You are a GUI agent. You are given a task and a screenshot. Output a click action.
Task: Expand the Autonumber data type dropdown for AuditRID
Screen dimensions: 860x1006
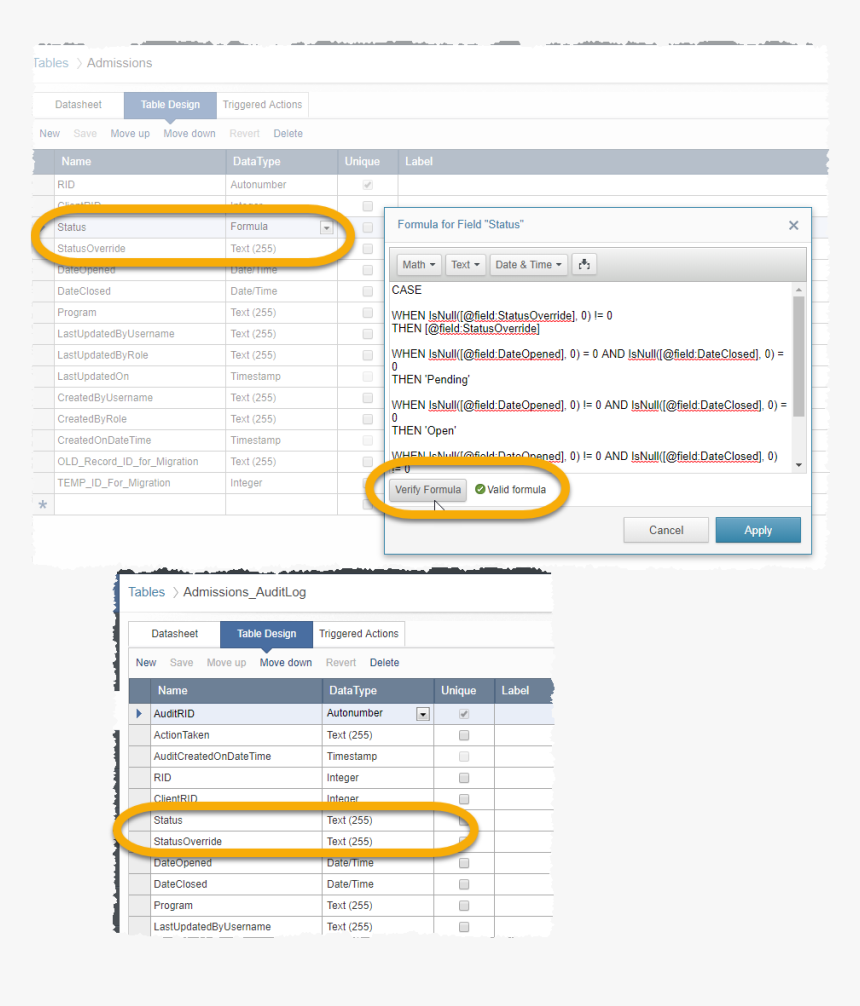[x=423, y=714]
